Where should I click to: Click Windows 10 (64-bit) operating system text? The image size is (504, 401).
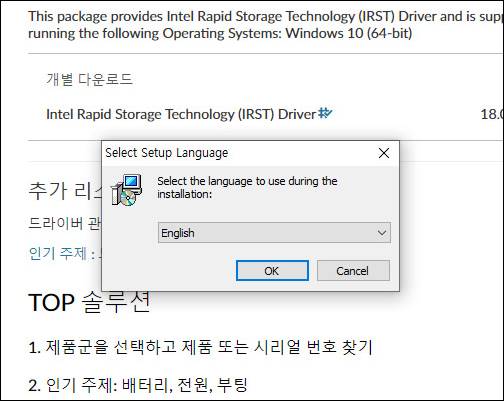click(x=349, y=33)
